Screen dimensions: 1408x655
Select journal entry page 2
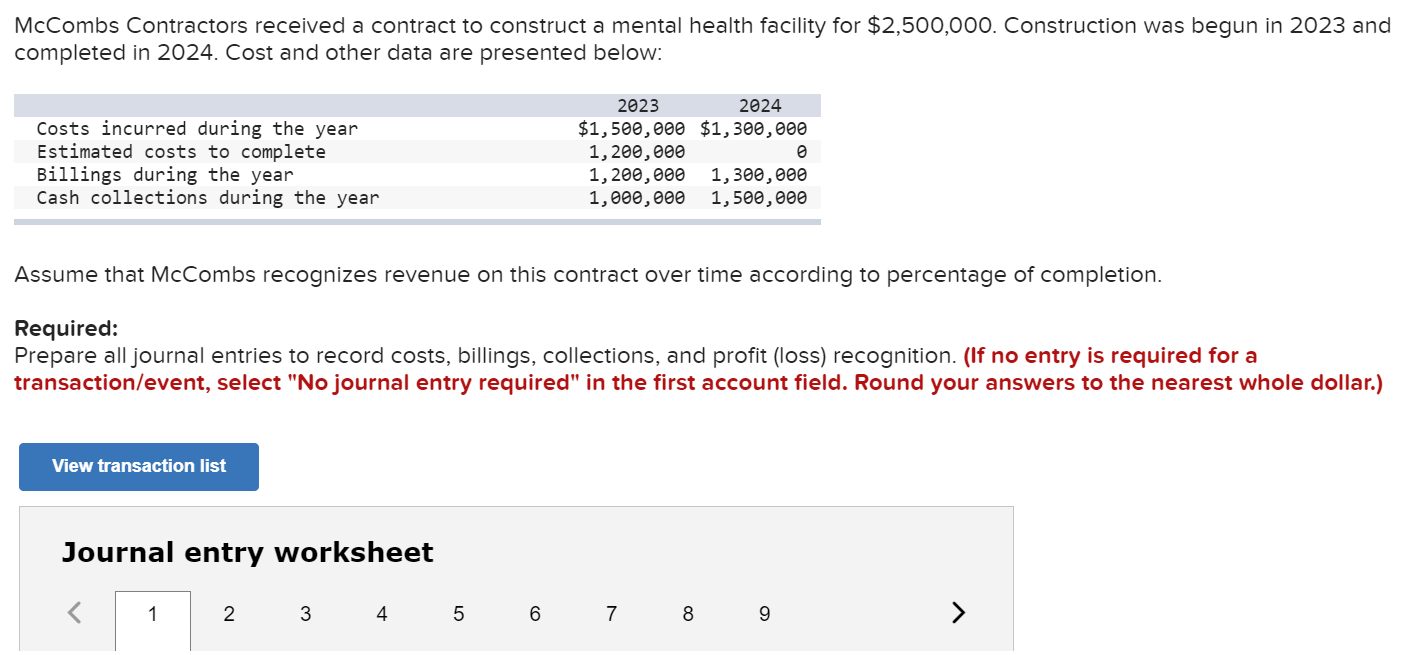(228, 613)
